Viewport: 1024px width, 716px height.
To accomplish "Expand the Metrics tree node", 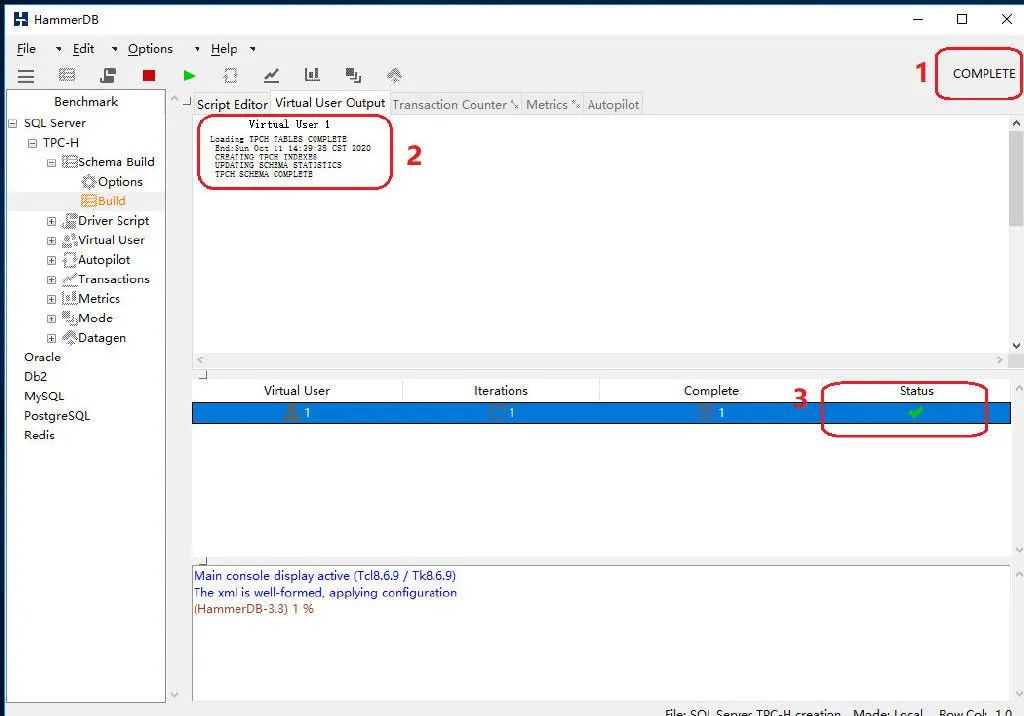I will tap(51, 299).
